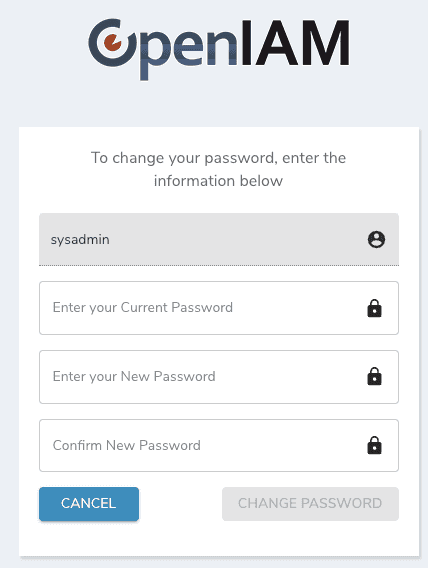Click the 'information below' text line
The height and width of the screenshot is (568, 428).
(x=218, y=181)
